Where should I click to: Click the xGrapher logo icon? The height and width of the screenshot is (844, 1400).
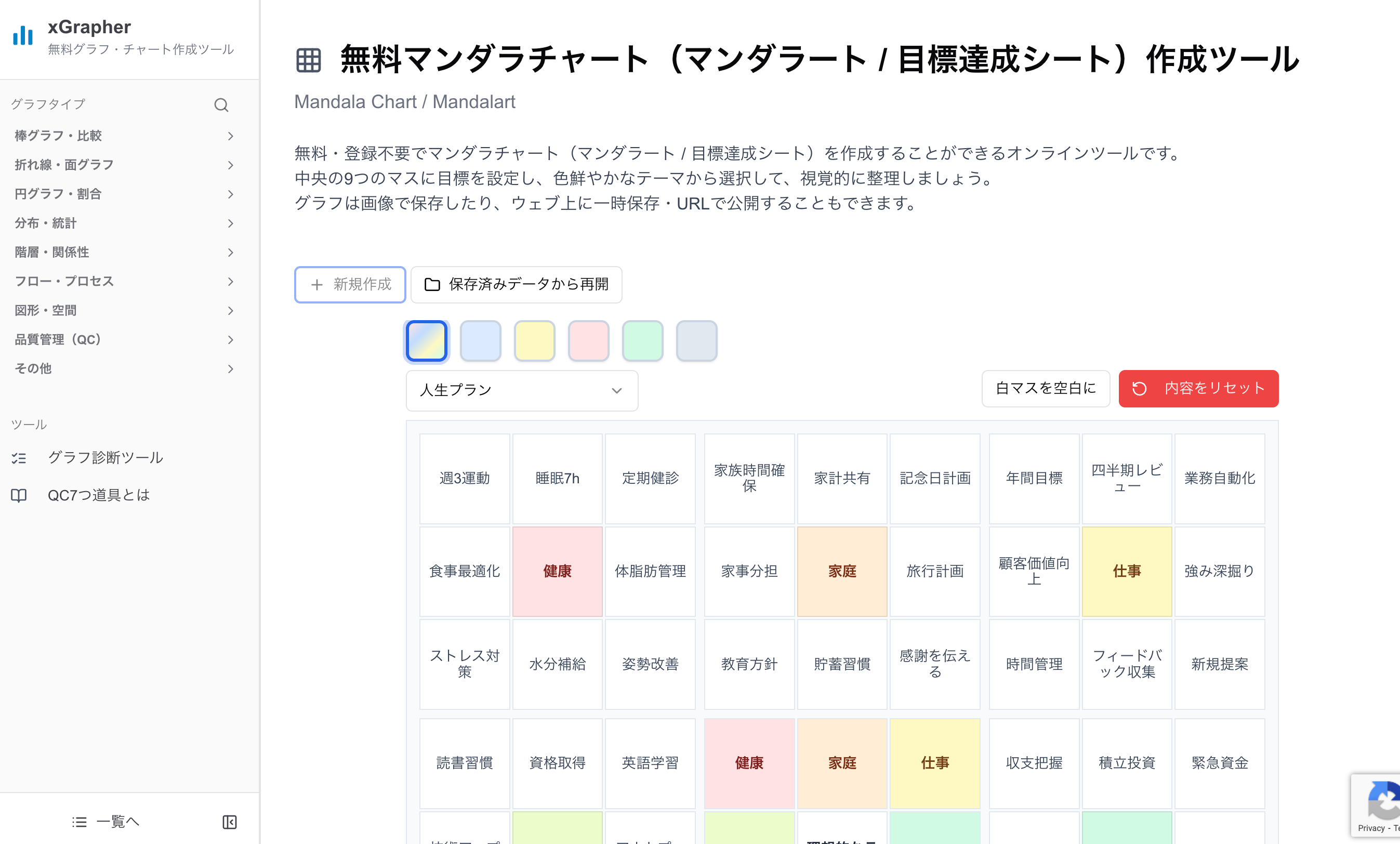[x=22, y=36]
